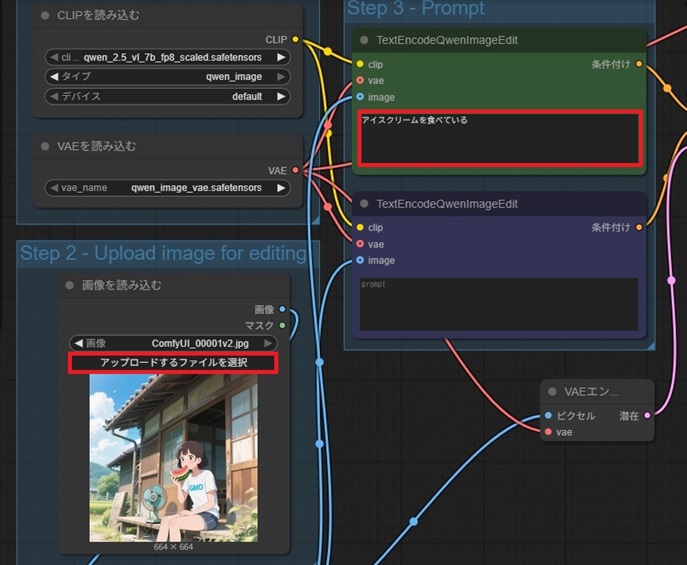Click the blue ピクセル input connector
Viewport: 687px width, 565px height.
point(548,415)
